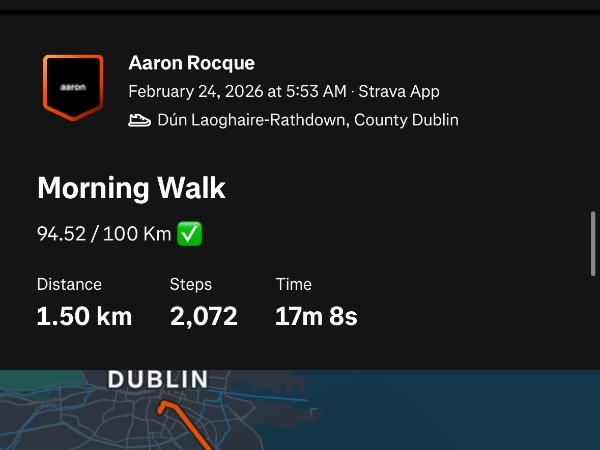This screenshot has width=600, height=450.
Task: Select the 1.50 km distance value
Action: click(84, 317)
